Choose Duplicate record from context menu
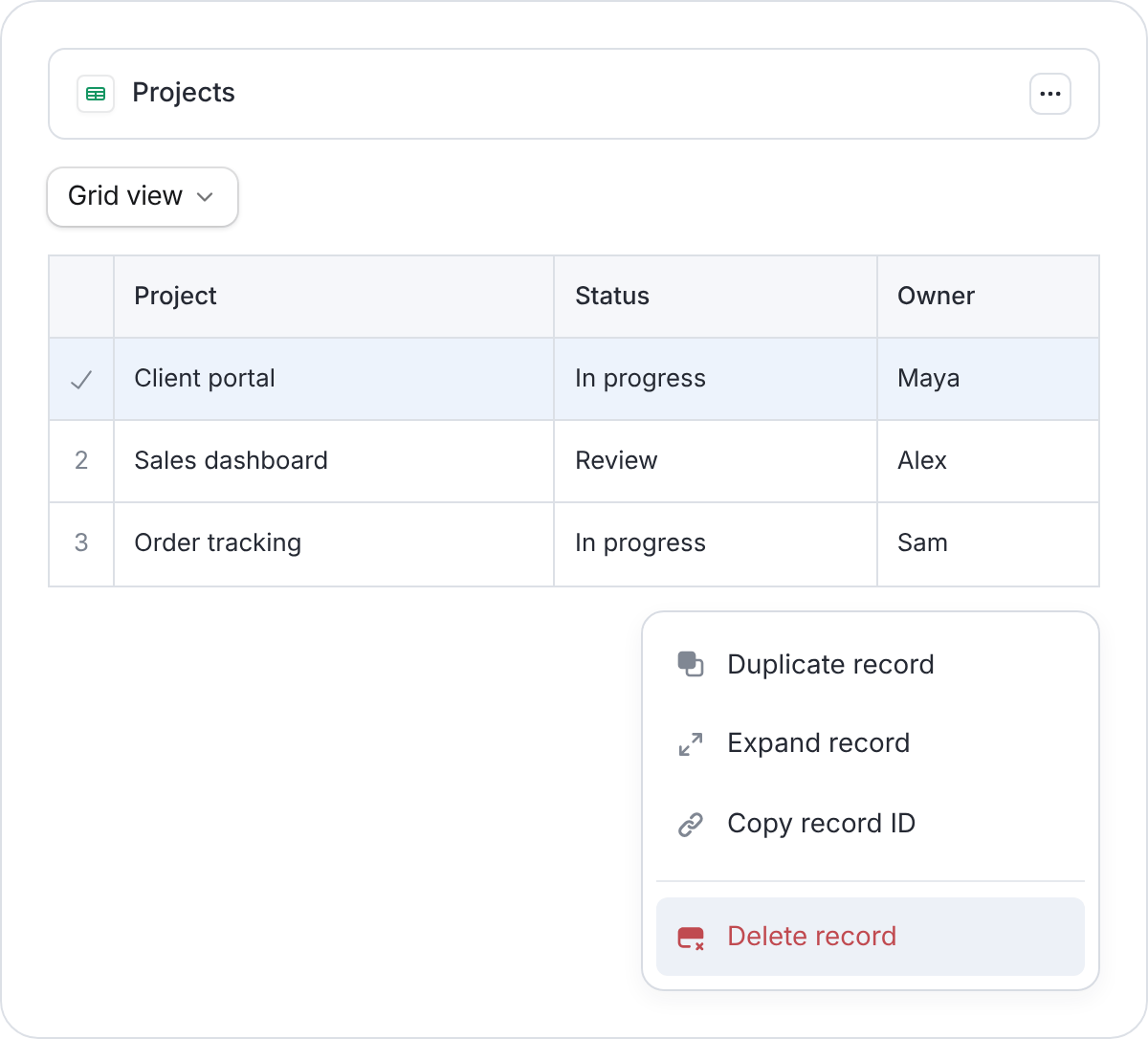 [x=871, y=665]
